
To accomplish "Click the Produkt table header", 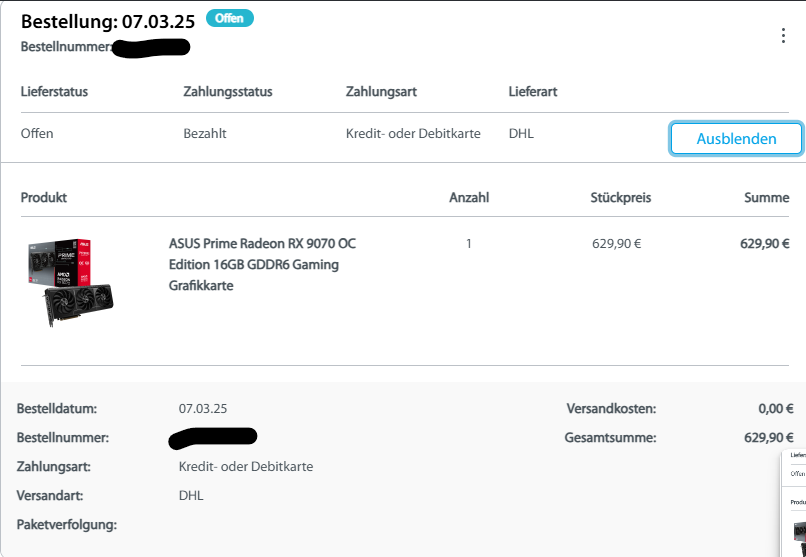I will pos(44,198).
